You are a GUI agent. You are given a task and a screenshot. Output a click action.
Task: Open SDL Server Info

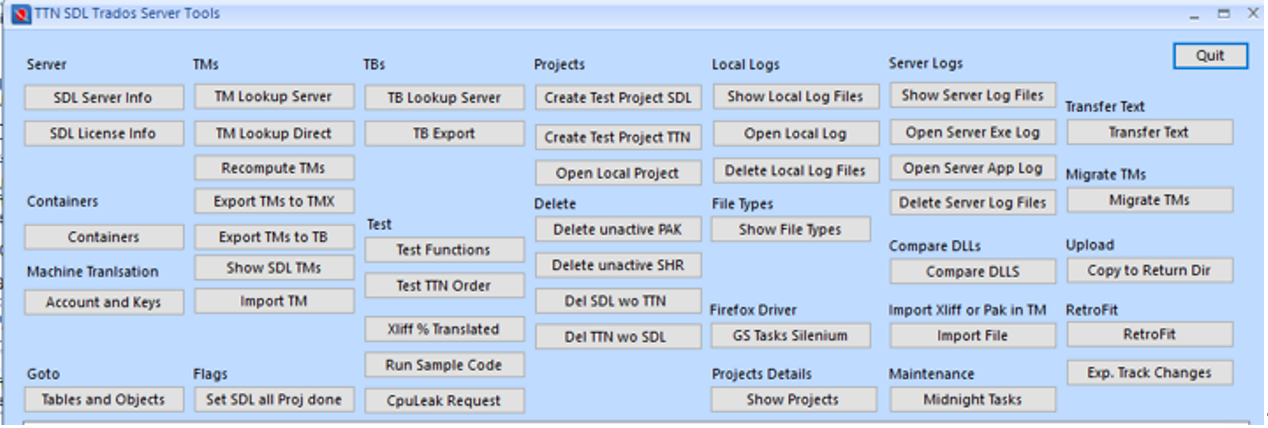pos(103,98)
